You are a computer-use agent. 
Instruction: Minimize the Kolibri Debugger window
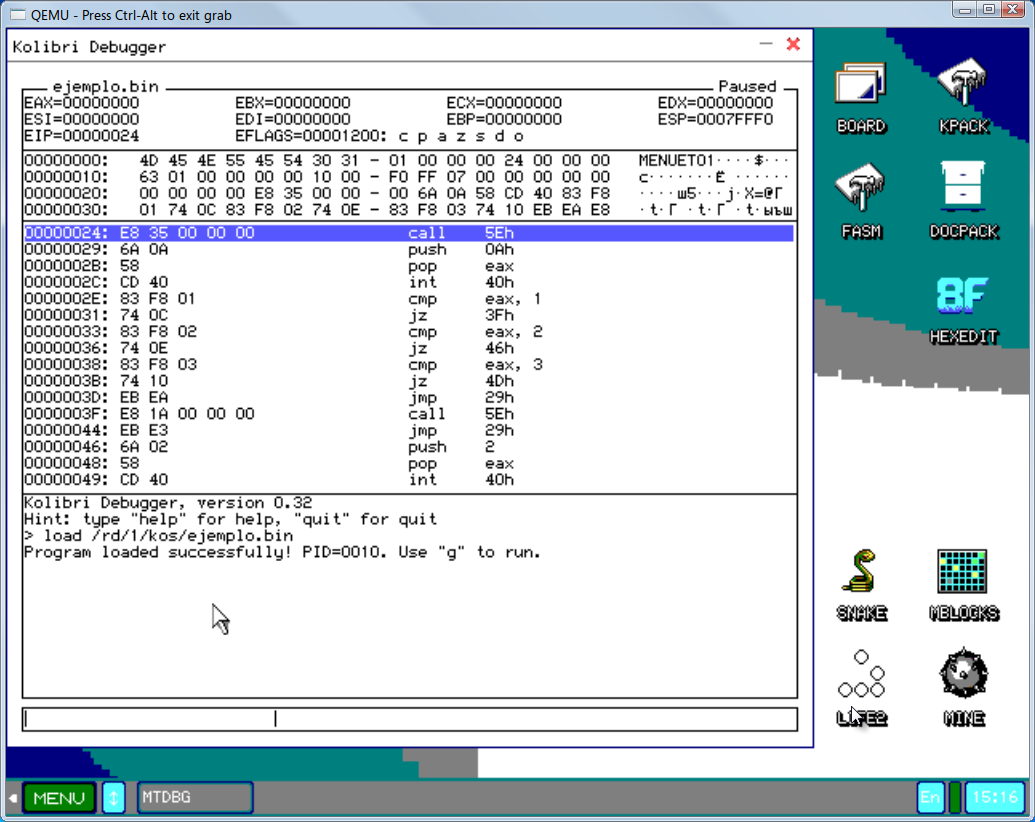pyautogui.click(x=766, y=45)
